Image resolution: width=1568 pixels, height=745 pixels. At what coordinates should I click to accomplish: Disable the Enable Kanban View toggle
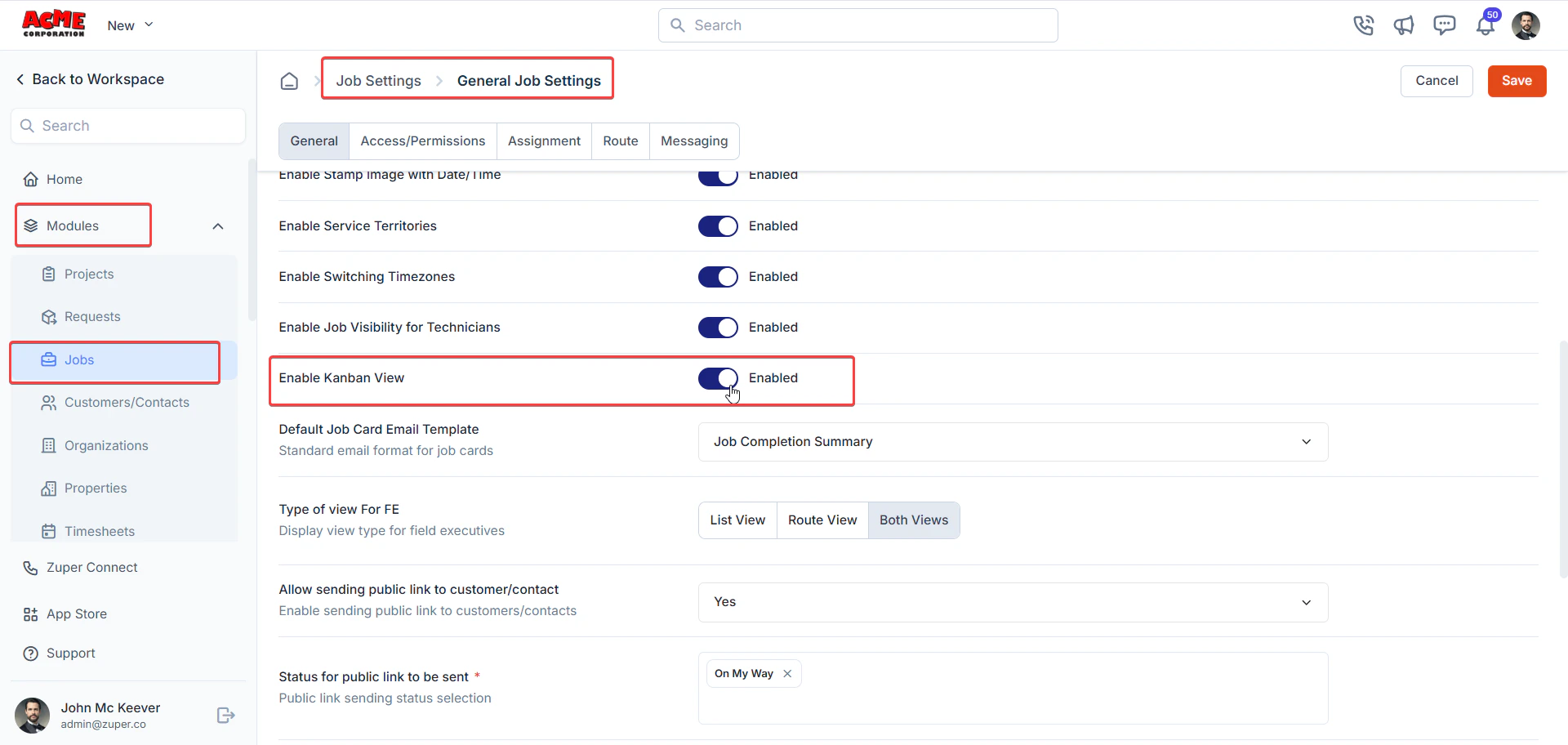(x=718, y=378)
